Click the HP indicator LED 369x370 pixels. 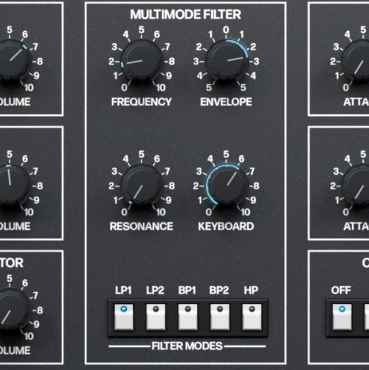tap(252, 309)
